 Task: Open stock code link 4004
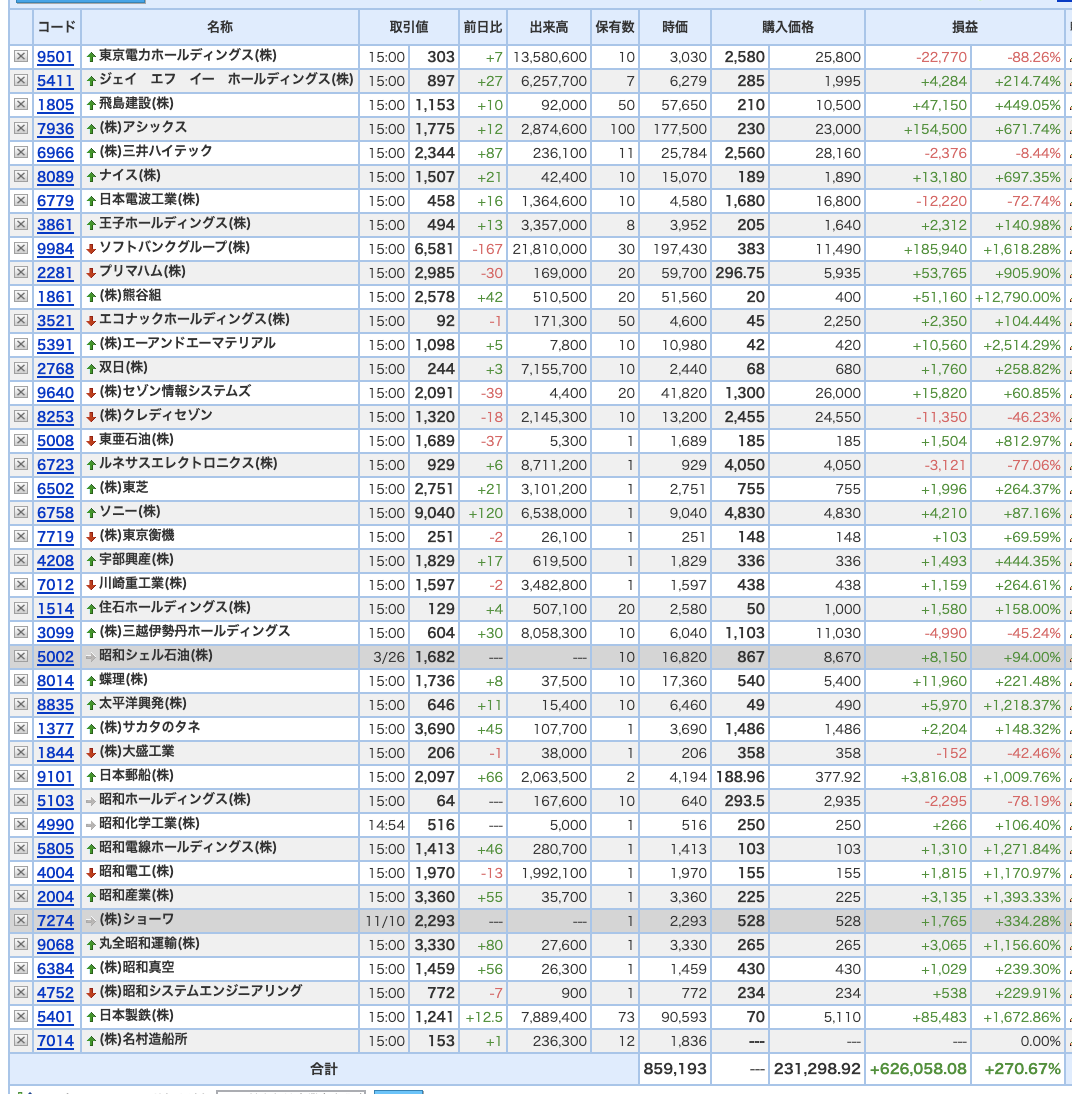pyautogui.click(x=55, y=873)
